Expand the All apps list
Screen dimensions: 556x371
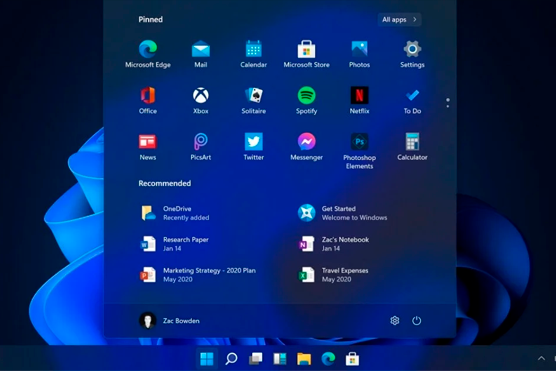[399, 20]
